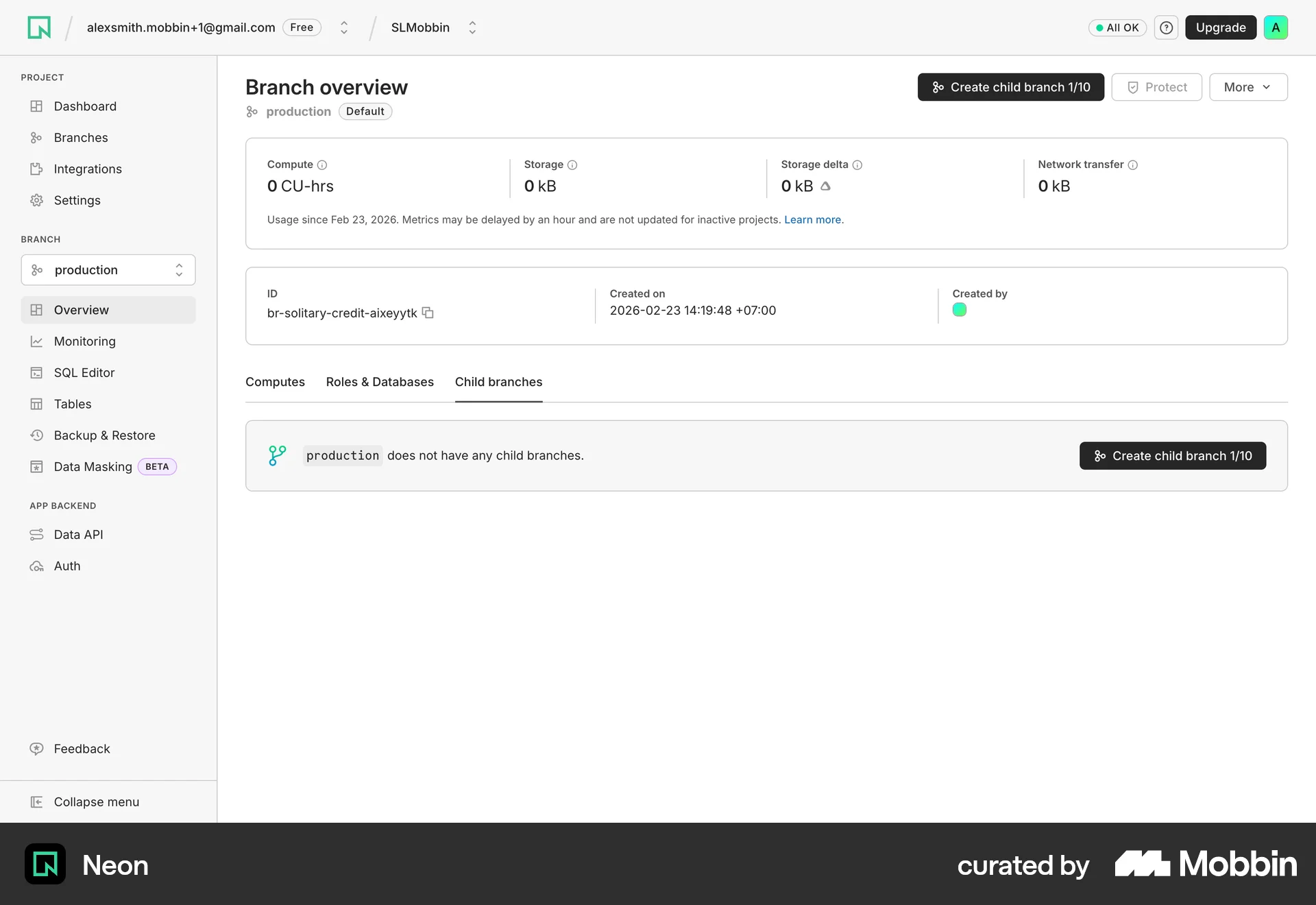Image resolution: width=1316 pixels, height=905 pixels.
Task: Click Create child branch in empty-state panel
Action: (x=1172, y=456)
